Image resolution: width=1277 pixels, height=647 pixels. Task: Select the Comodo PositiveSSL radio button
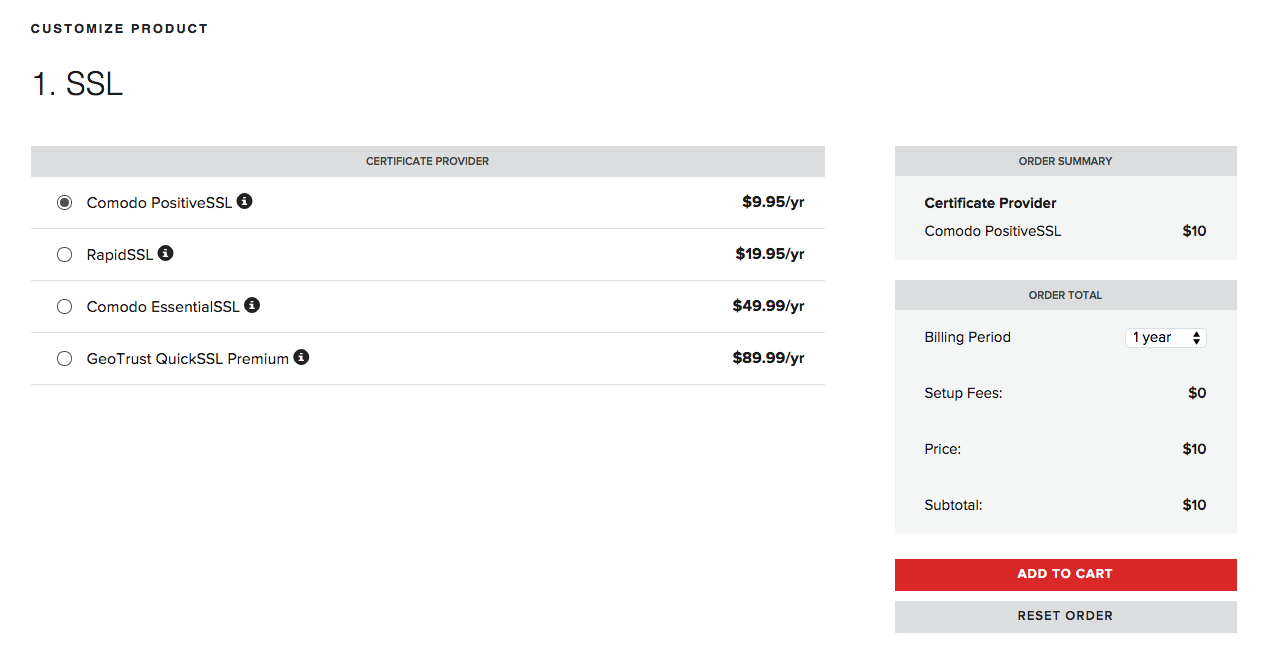pos(65,203)
